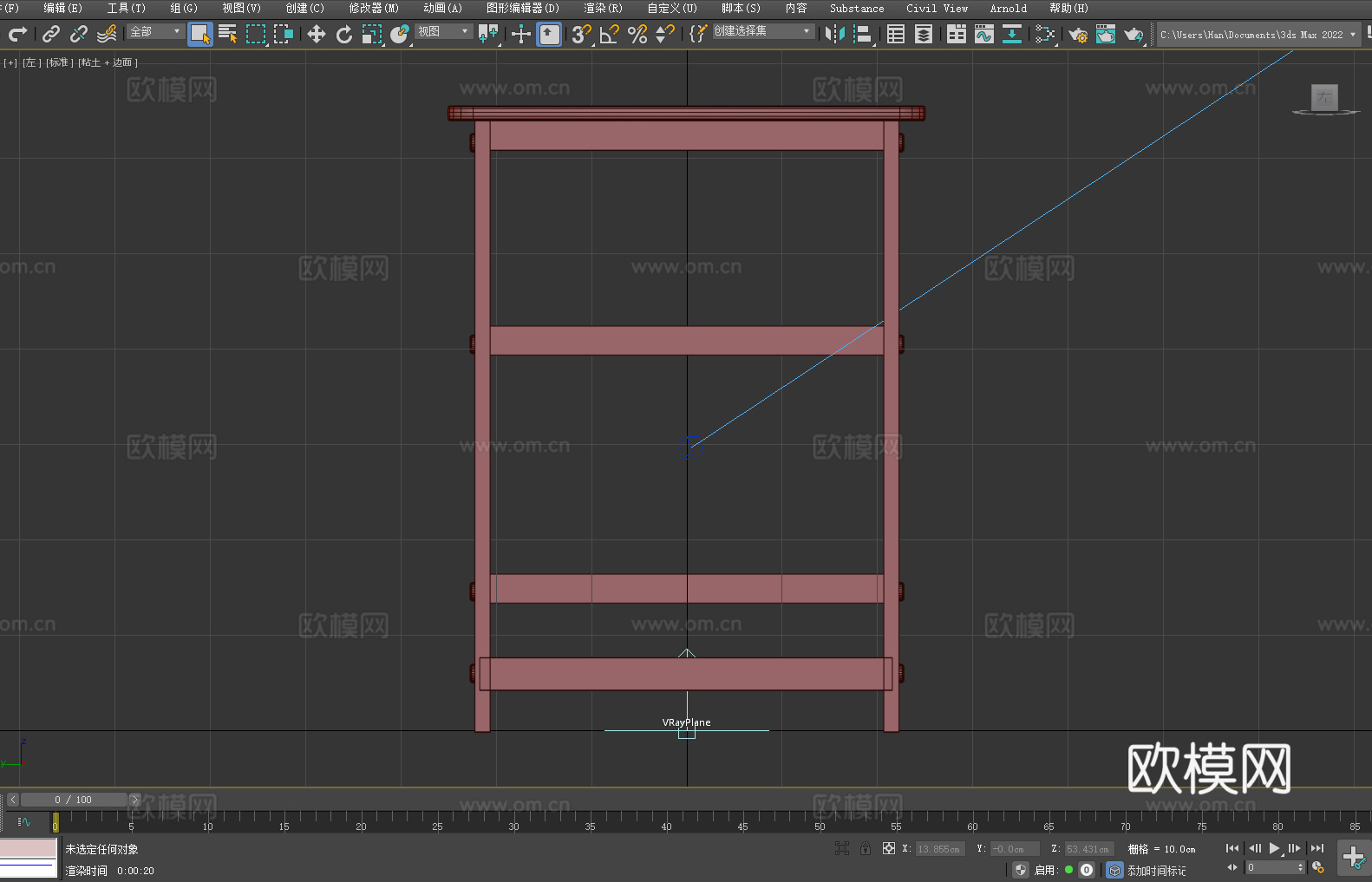Click Play Animation button
The height and width of the screenshot is (882, 1372).
(1274, 848)
